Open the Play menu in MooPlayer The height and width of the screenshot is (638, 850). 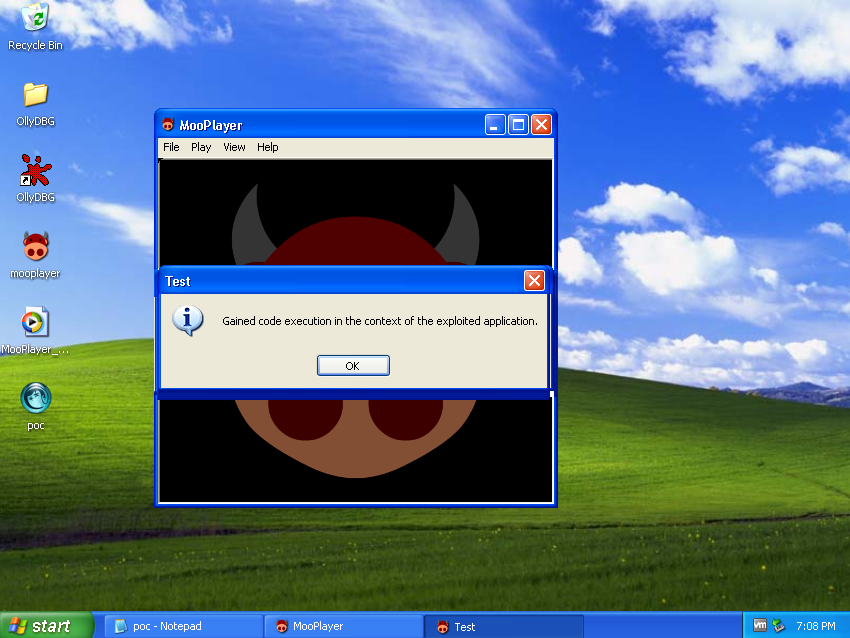coord(201,147)
